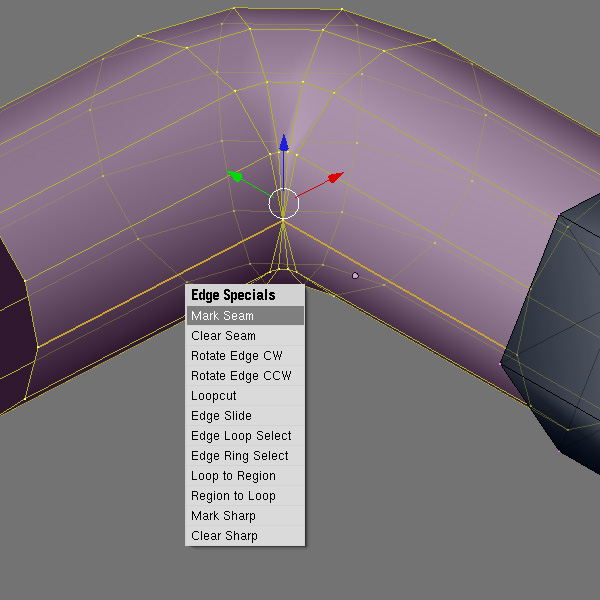Click the pink vertex dot right of the manipulator
Viewport: 600px width, 600px height.
[355, 275]
